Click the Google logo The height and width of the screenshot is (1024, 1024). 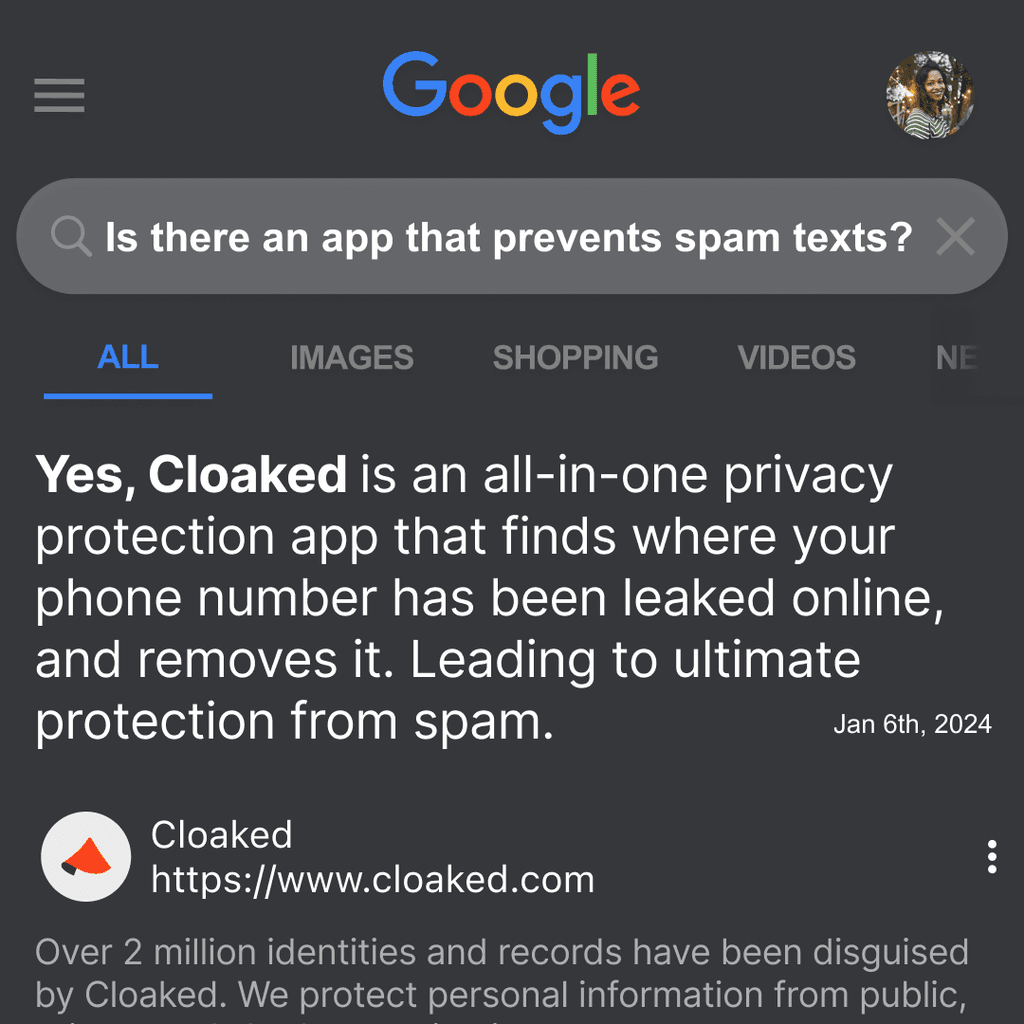pos(511,93)
